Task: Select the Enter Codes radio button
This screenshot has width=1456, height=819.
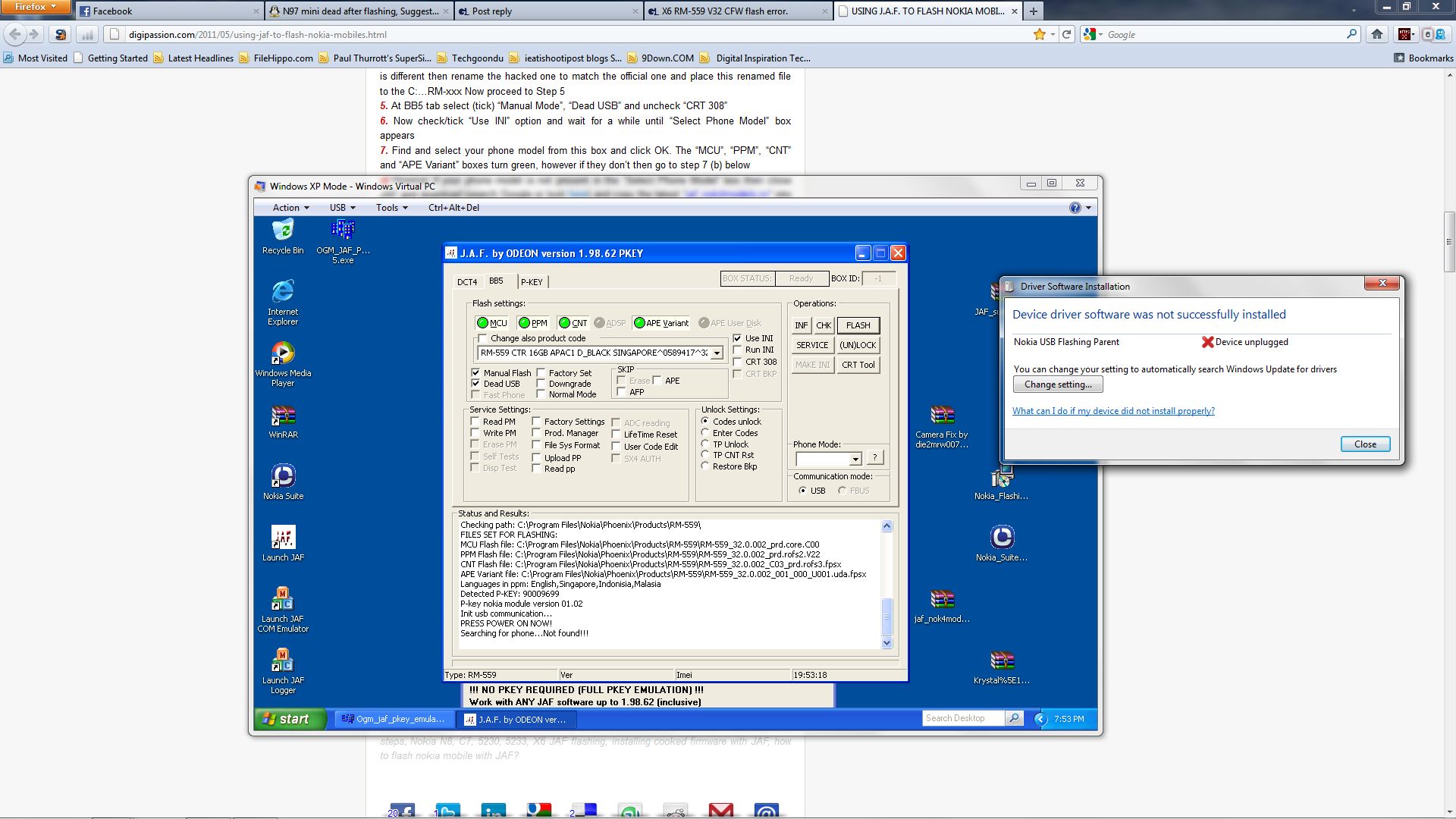Action: tap(705, 433)
